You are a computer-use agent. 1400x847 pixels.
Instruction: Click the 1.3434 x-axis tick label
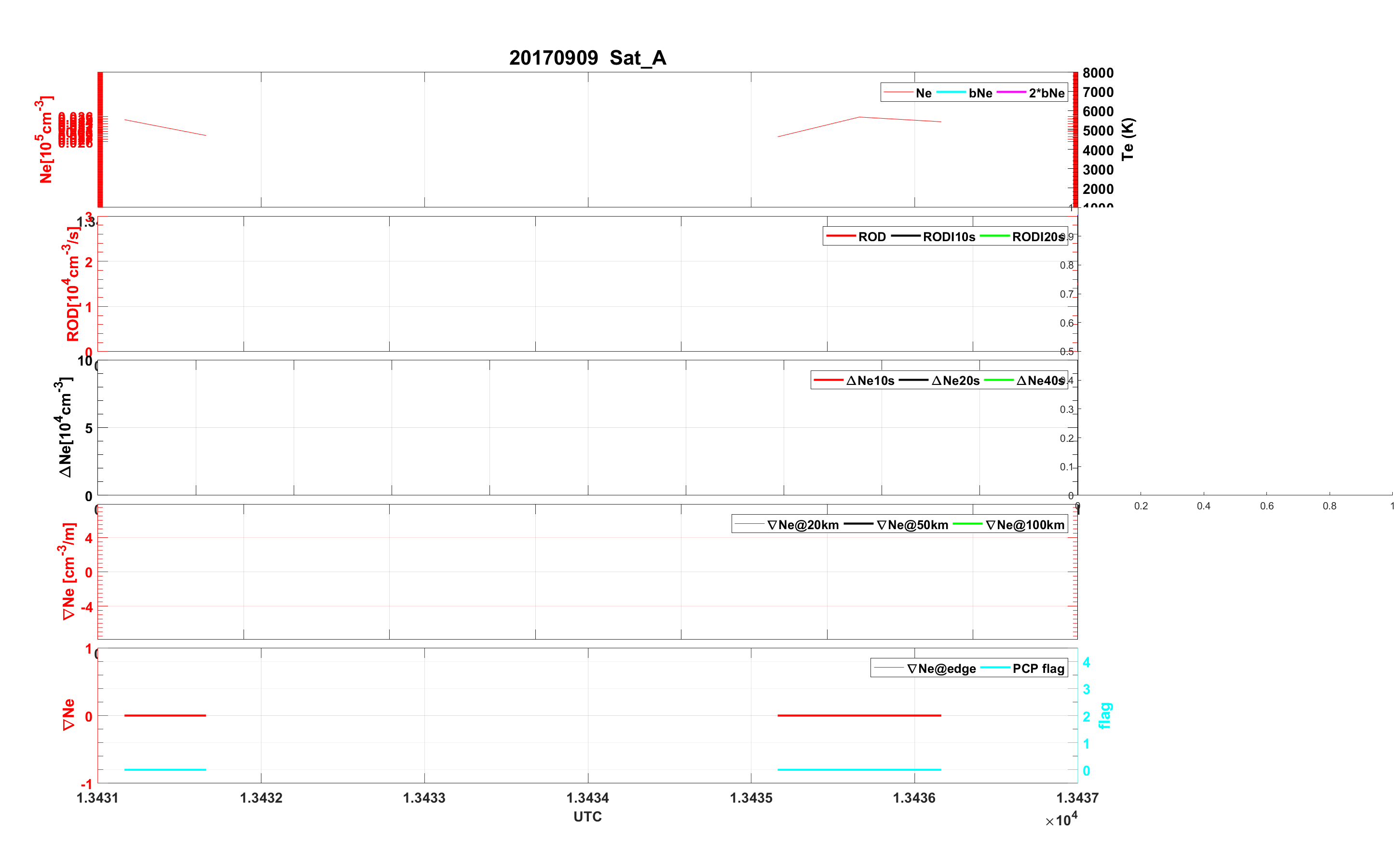coord(587,797)
